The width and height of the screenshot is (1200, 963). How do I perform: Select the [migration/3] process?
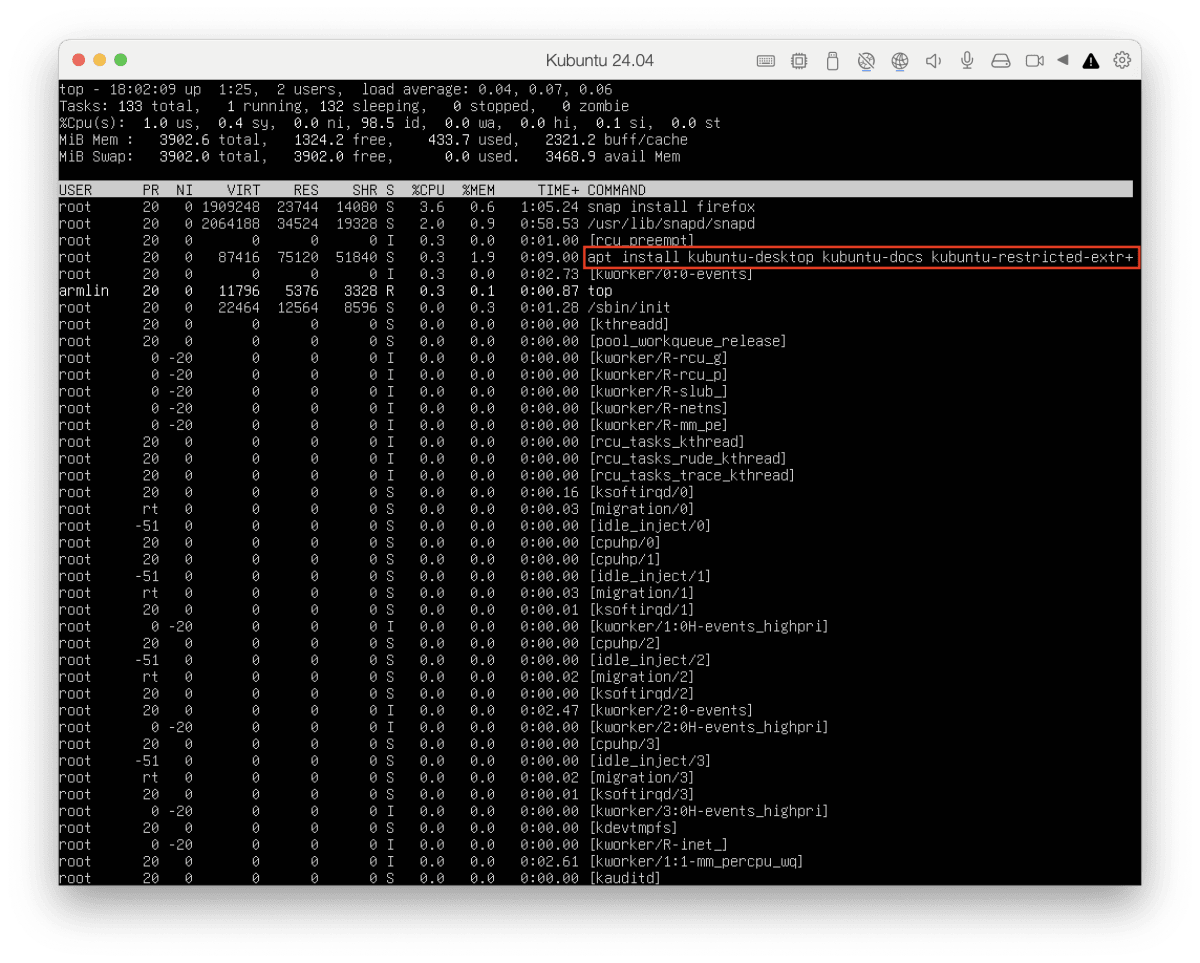click(x=642, y=777)
